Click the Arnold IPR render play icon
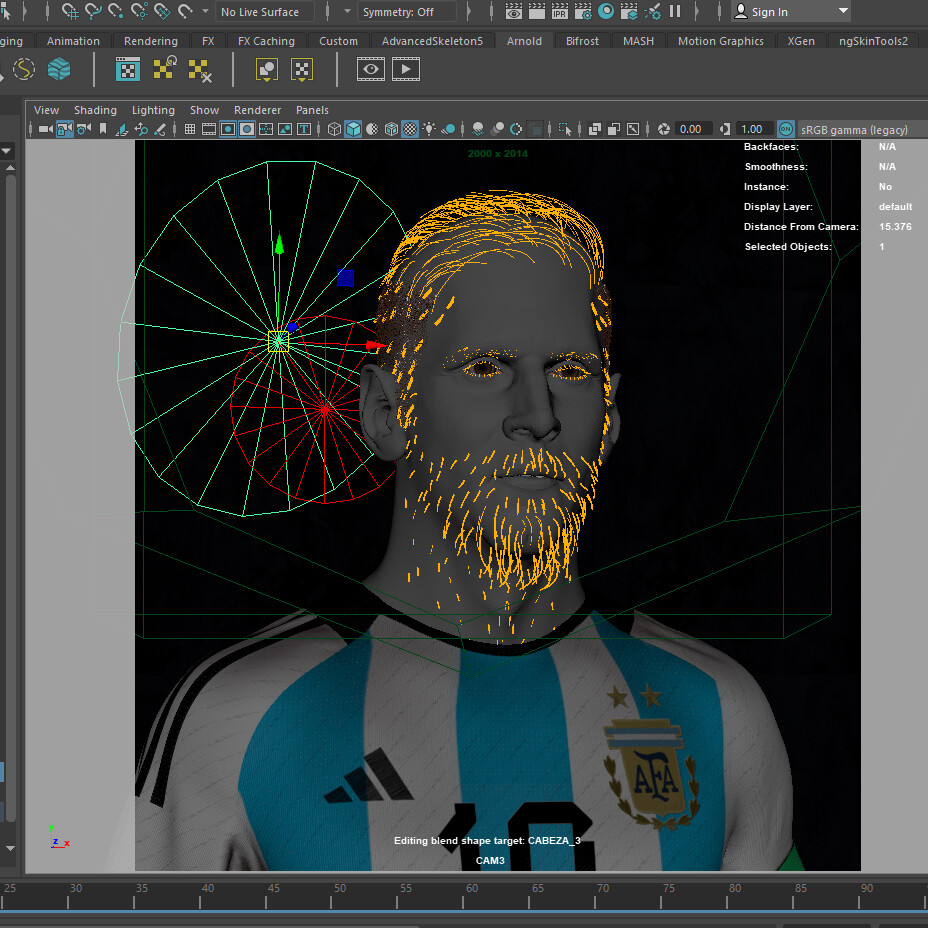This screenshot has width=928, height=928. (x=406, y=69)
